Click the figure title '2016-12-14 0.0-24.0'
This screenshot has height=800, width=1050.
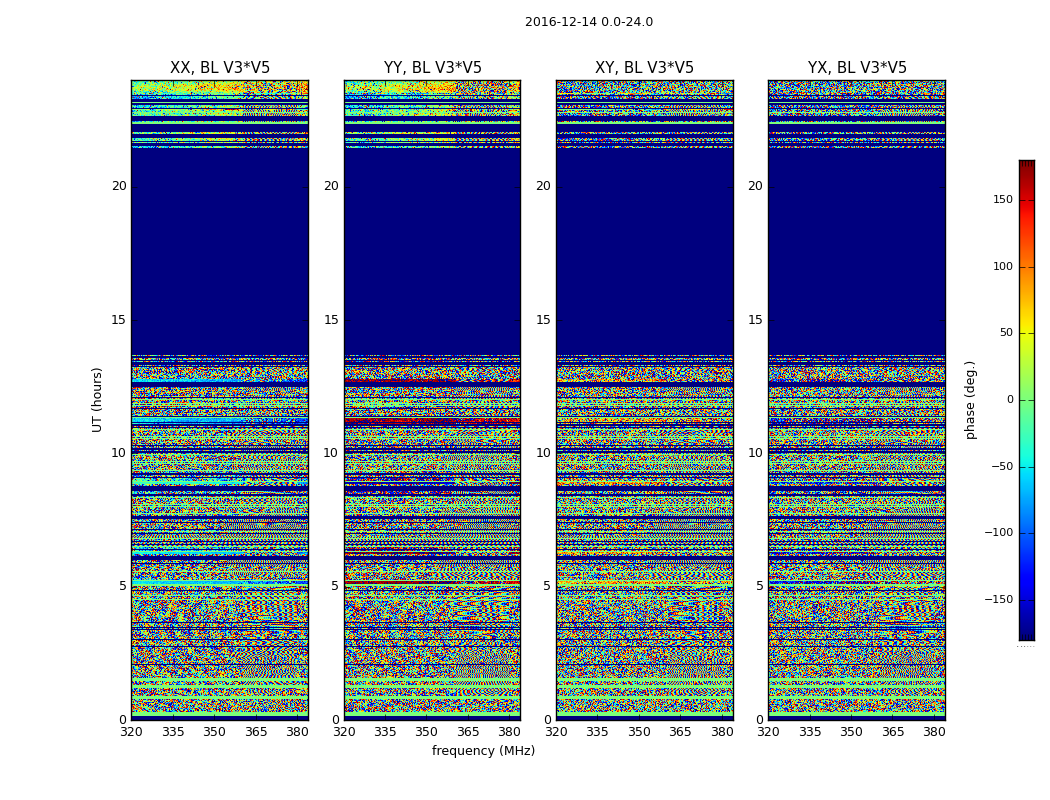[x=589, y=22]
